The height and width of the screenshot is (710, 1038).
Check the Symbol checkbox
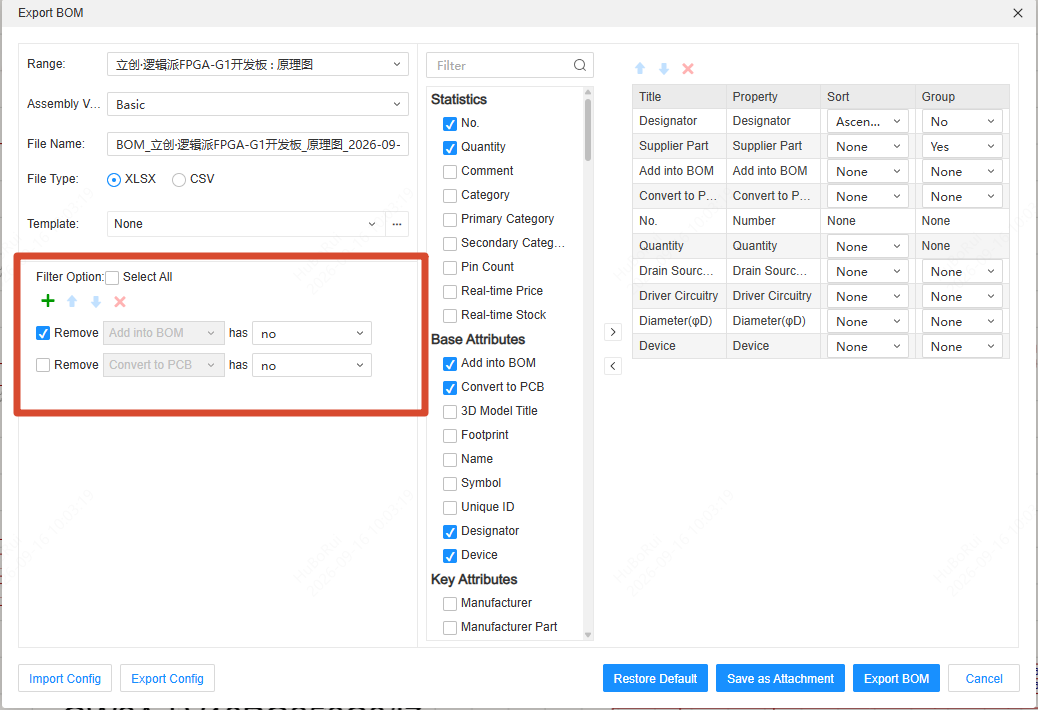pyautogui.click(x=449, y=484)
